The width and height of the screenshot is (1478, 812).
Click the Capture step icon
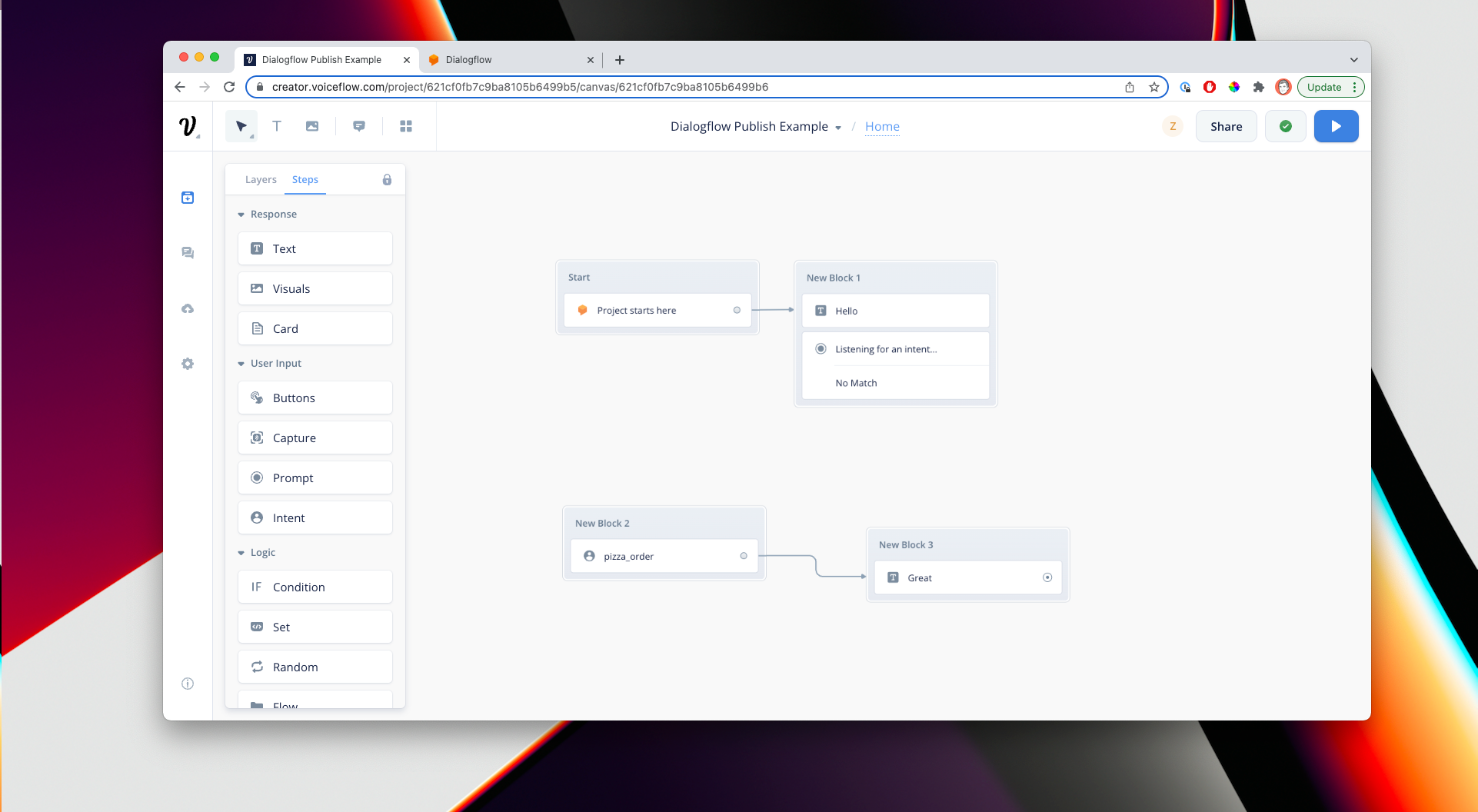click(257, 438)
